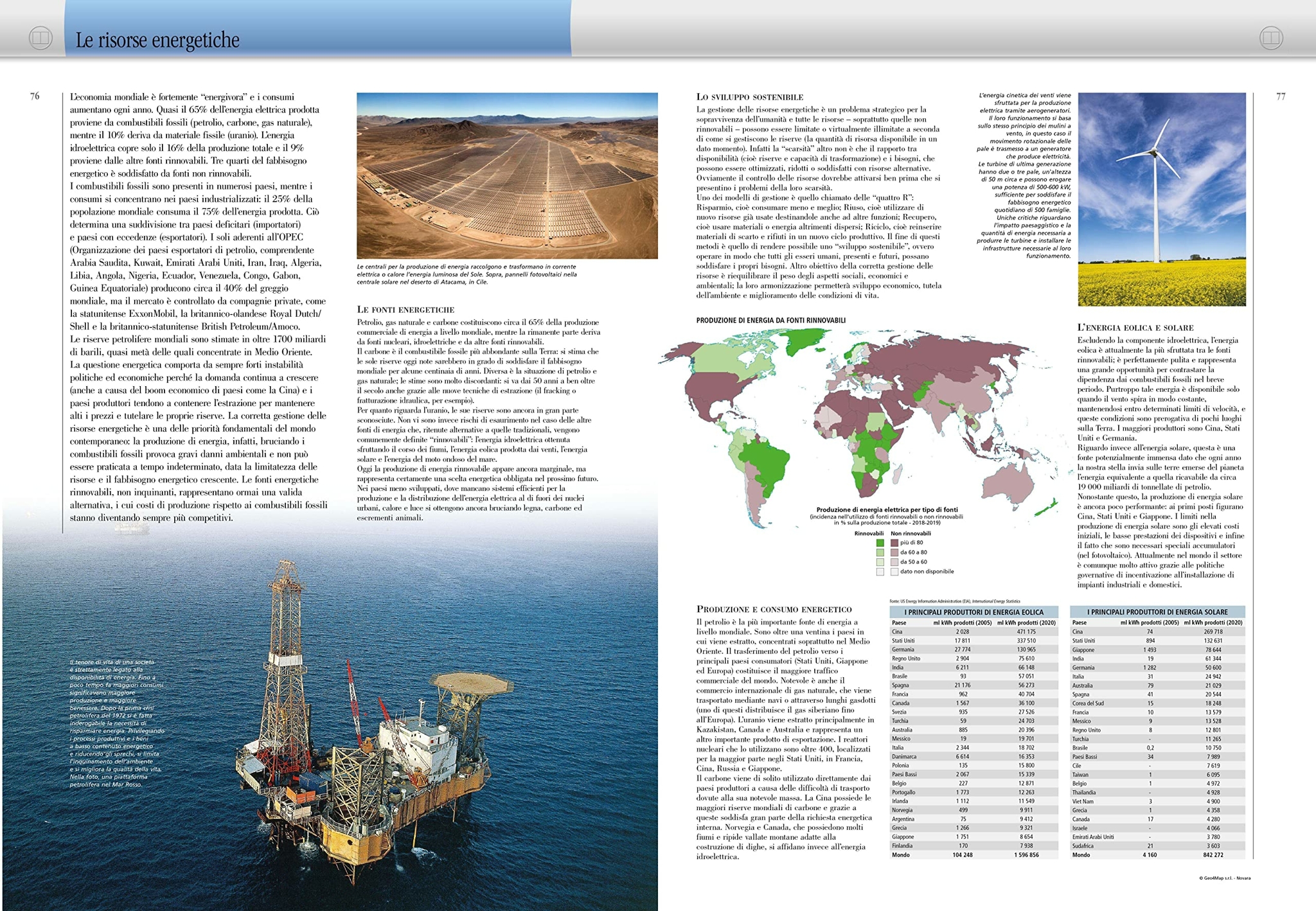Click the dark mauve 'più di 80' Non rinnovabili swatch
1316x911 pixels.
pyautogui.click(x=894, y=543)
